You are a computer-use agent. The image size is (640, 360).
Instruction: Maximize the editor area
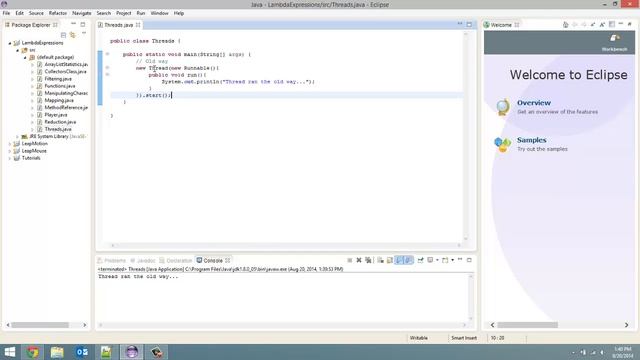click(x=469, y=24)
